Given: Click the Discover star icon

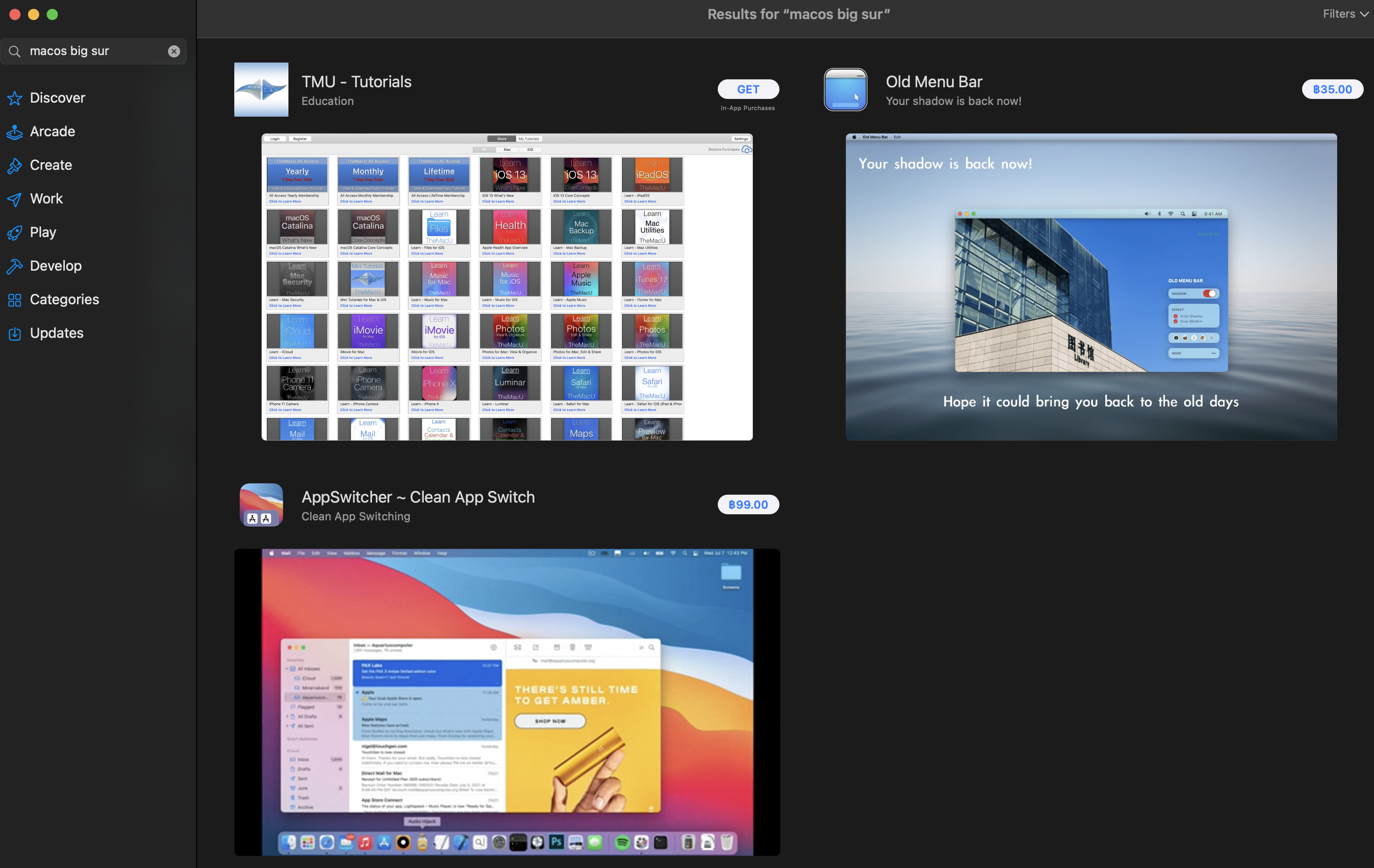Looking at the screenshot, I should [15, 98].
